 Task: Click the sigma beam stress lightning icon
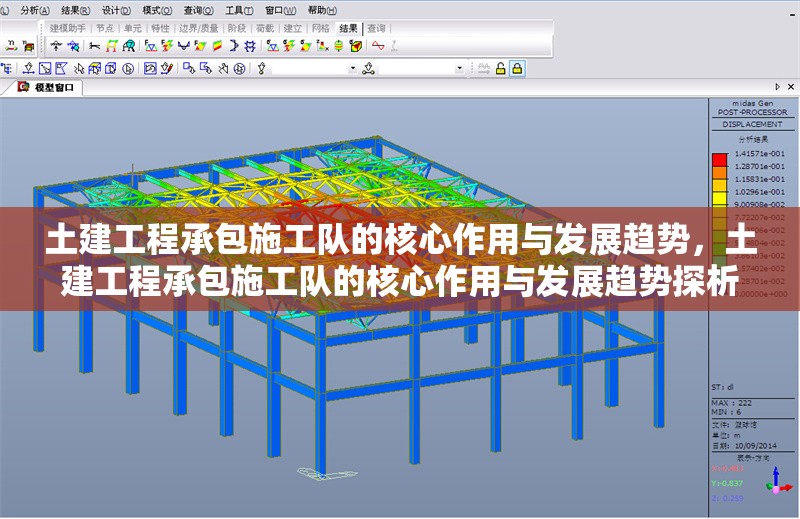pyautogui.click(x=289, y=46)
